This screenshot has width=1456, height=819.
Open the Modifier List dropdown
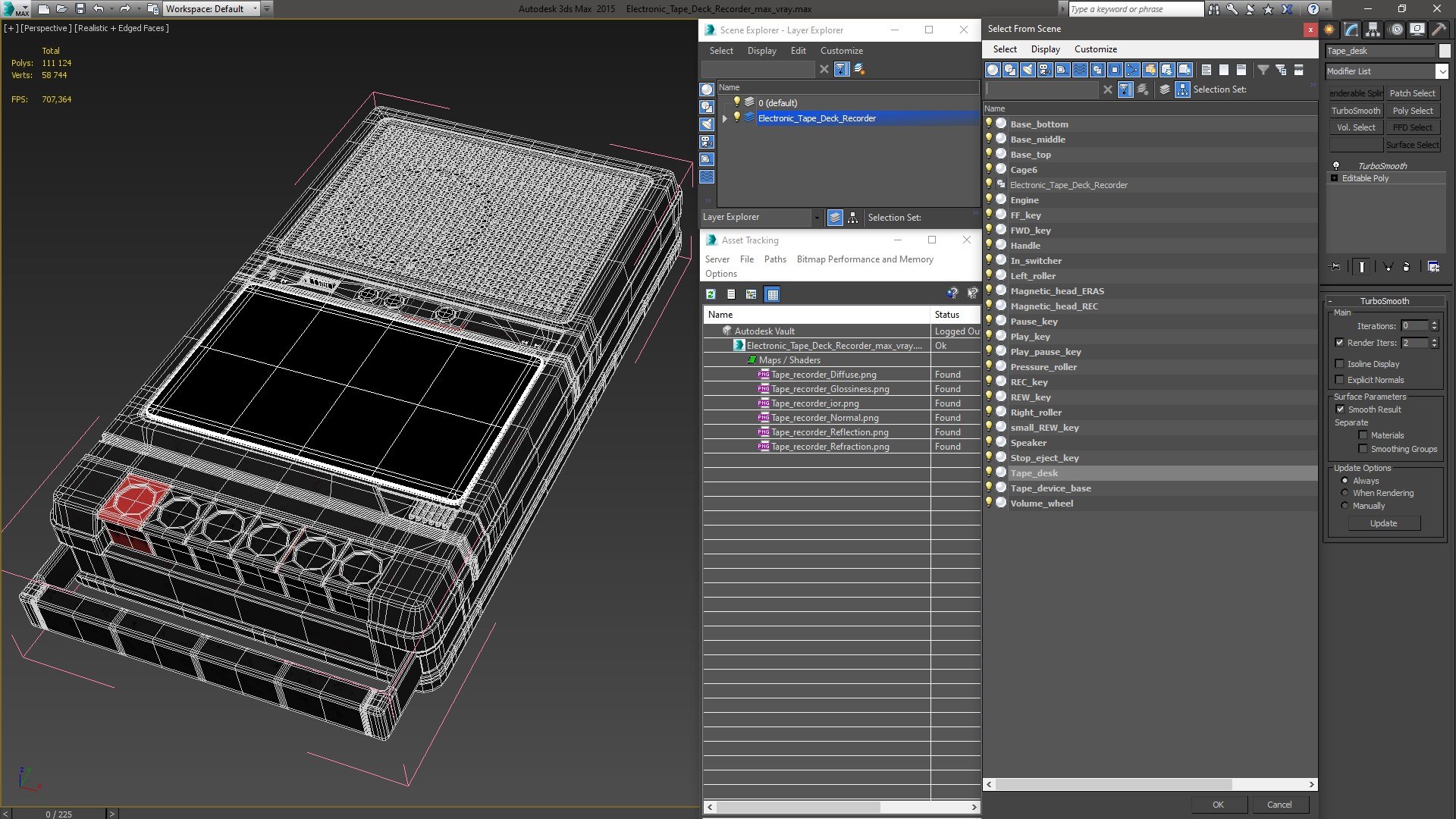[x=1442, y=71]
